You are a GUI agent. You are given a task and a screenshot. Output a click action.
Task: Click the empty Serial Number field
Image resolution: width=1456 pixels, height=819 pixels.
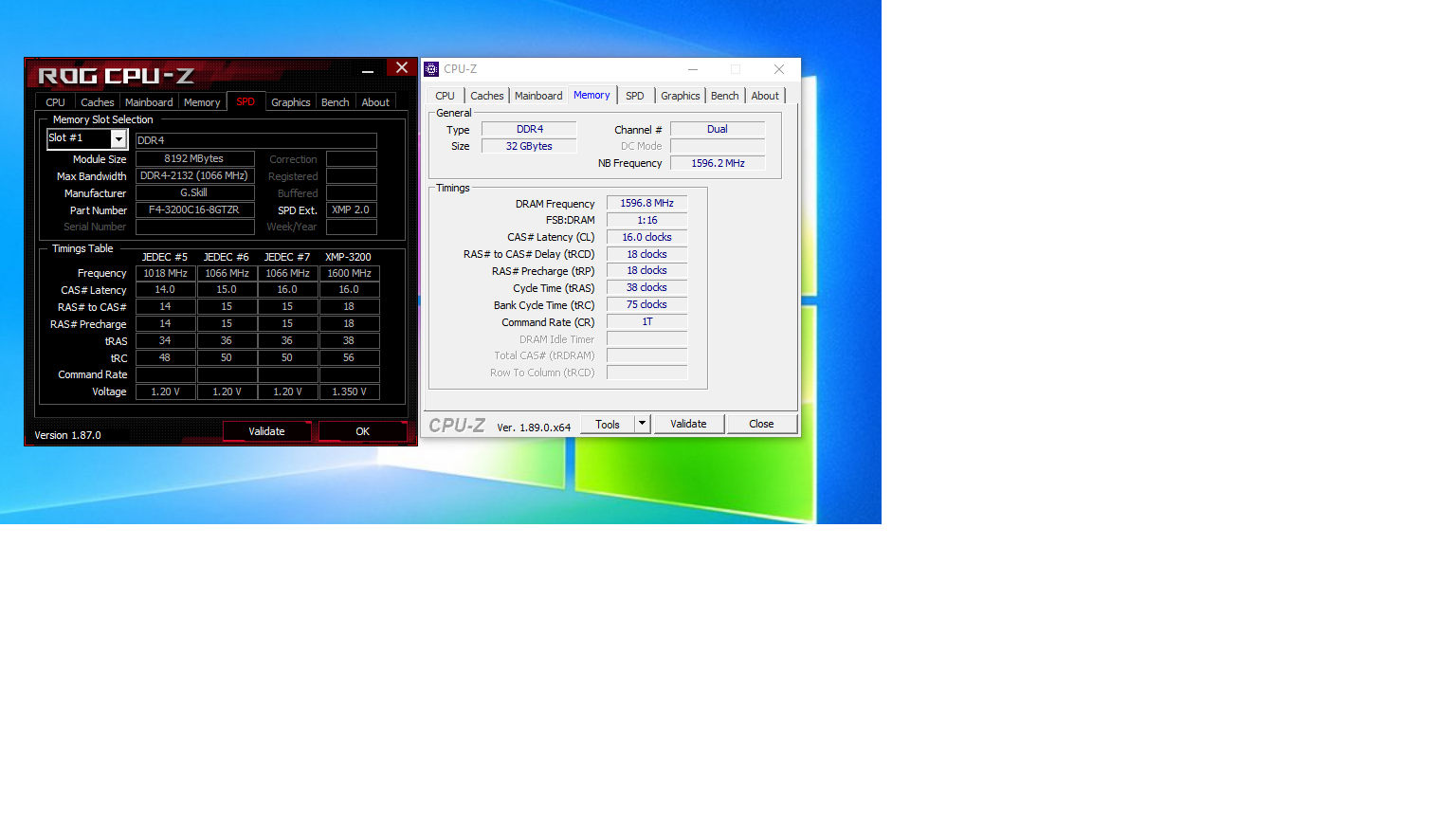[194, 227]
